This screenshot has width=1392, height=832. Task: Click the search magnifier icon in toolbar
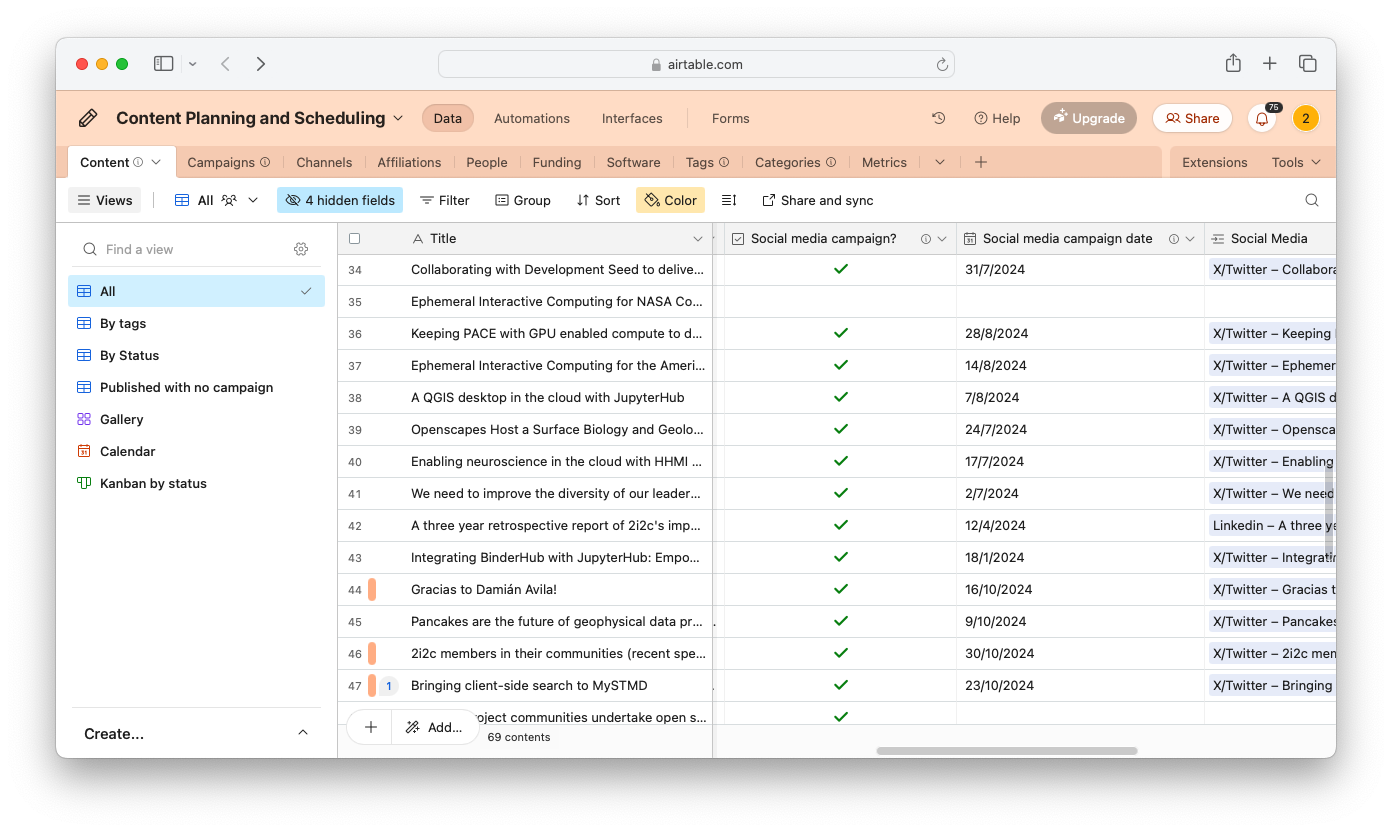pyautogui.click(x=1312, y=200)
